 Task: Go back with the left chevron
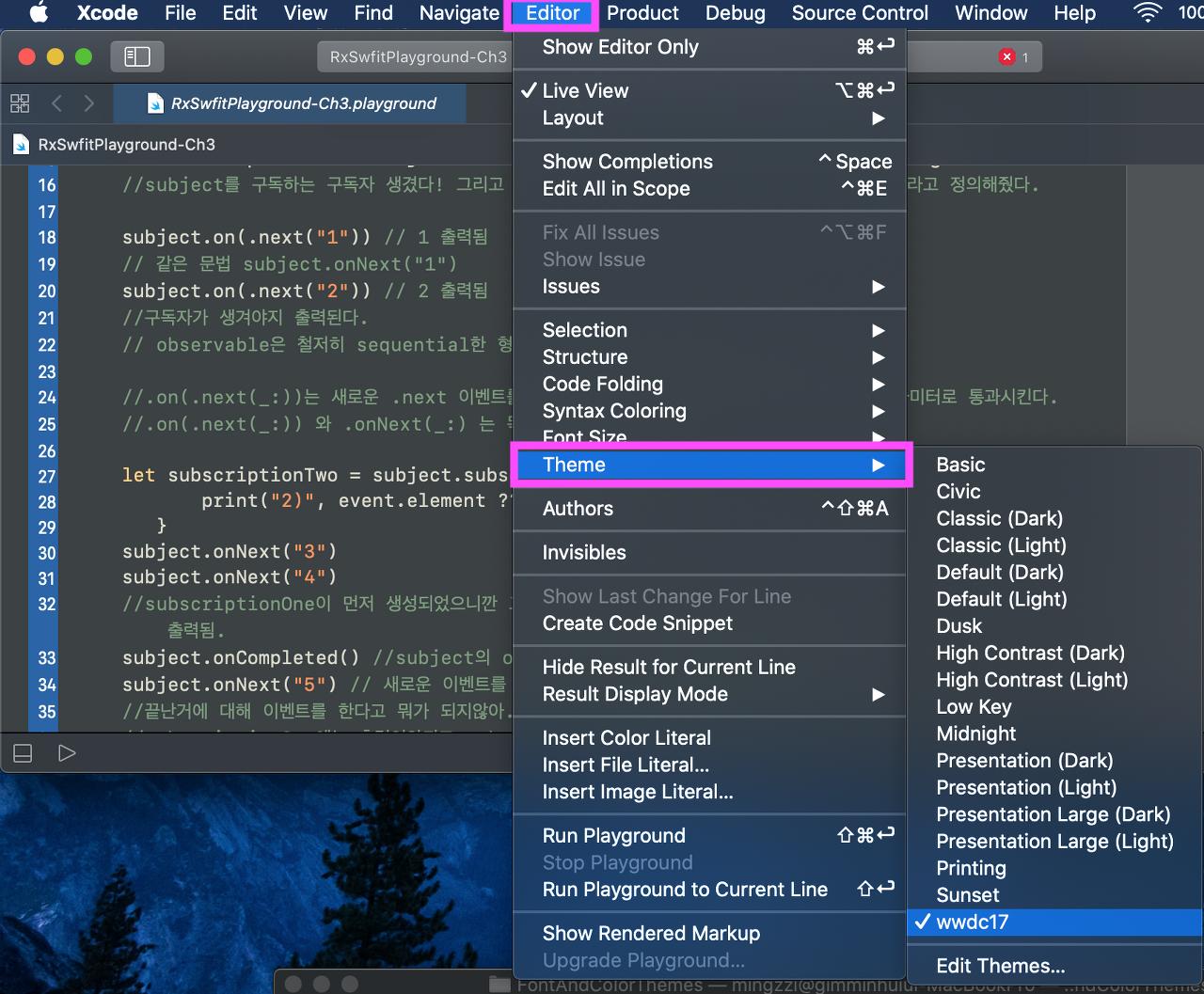56,103
